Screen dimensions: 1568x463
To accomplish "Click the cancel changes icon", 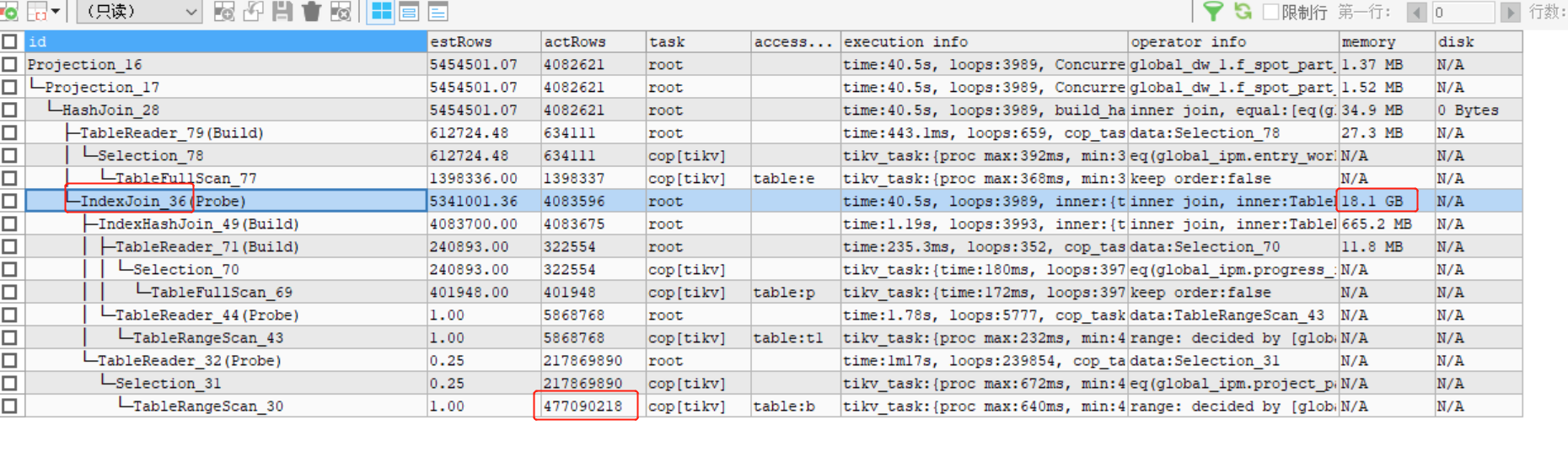I will [341, 11].
